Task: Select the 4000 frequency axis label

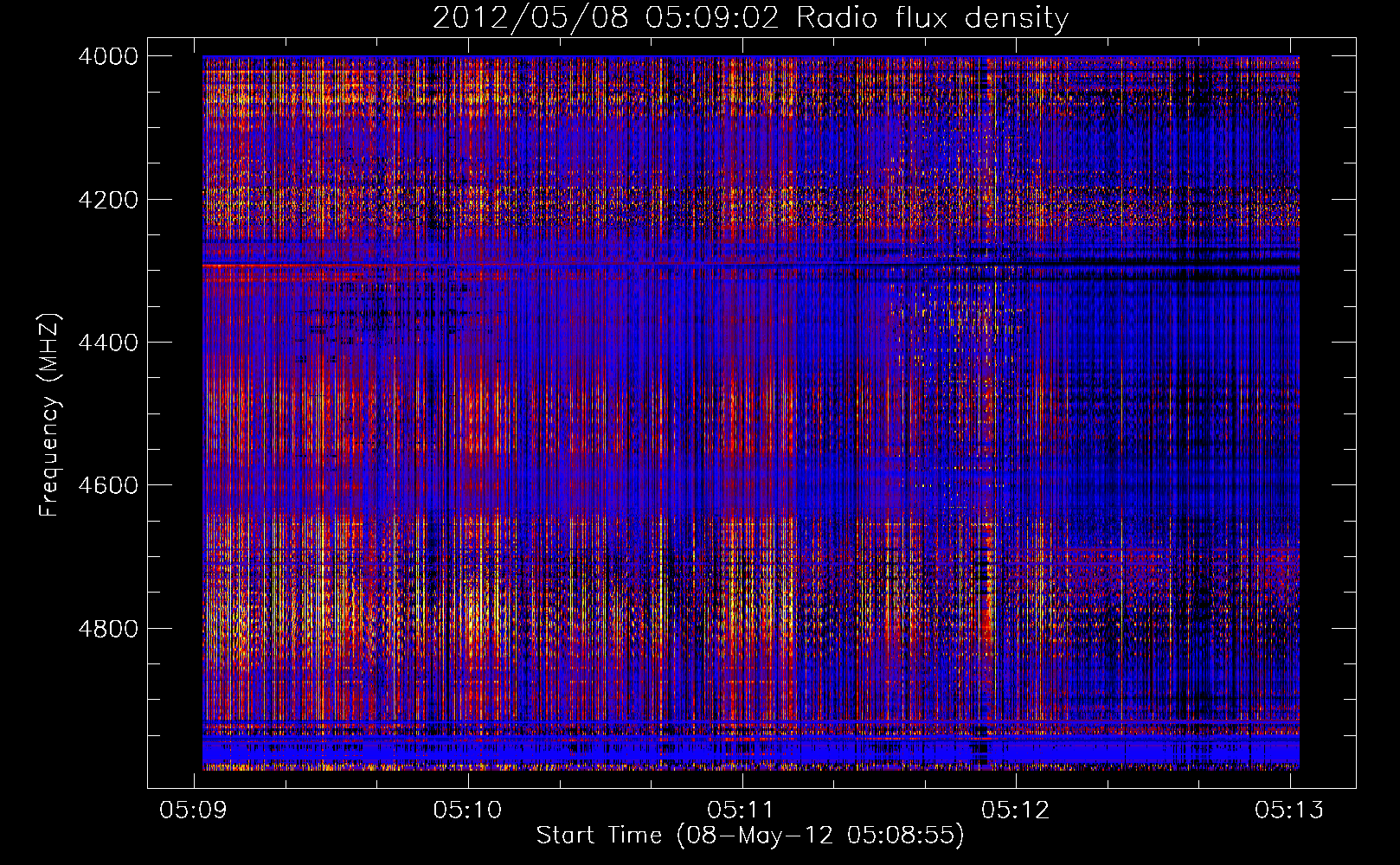Action: [107, 56]
